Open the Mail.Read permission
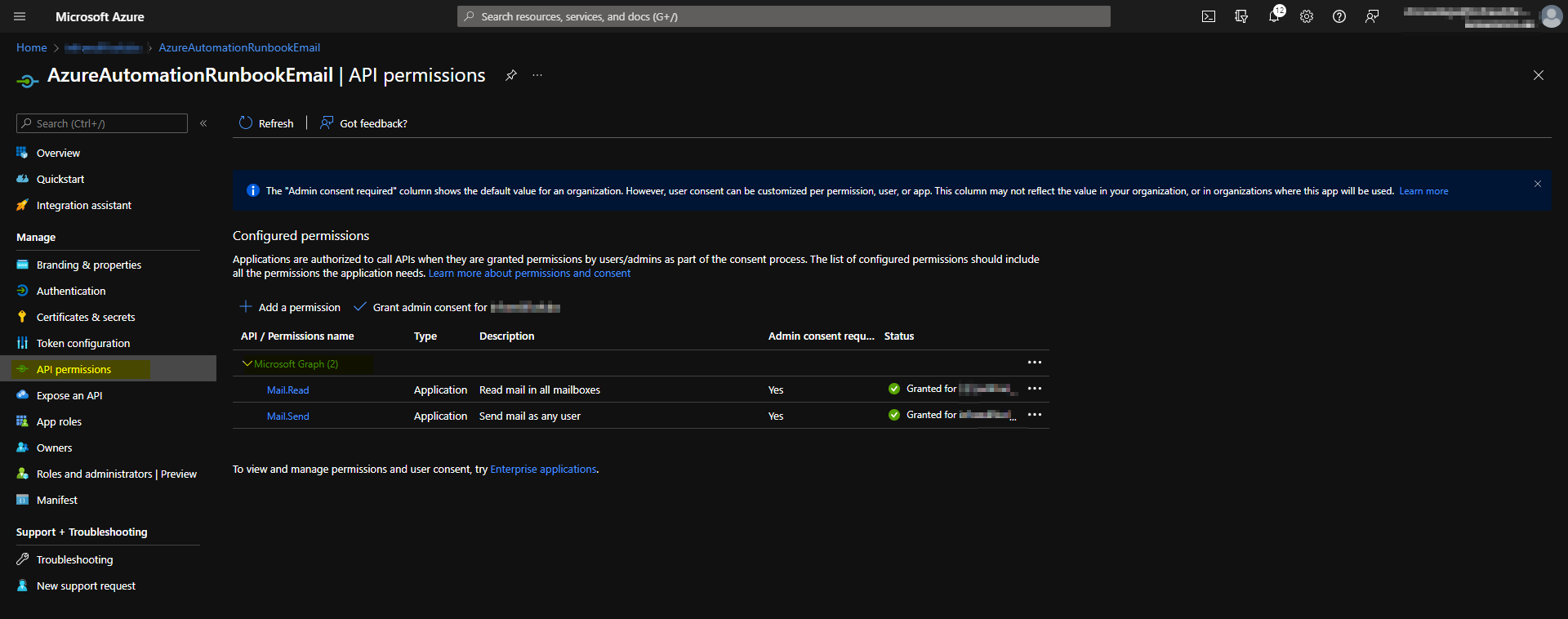The height and width of the screenshot is (619, 1568). coord(287,390)
